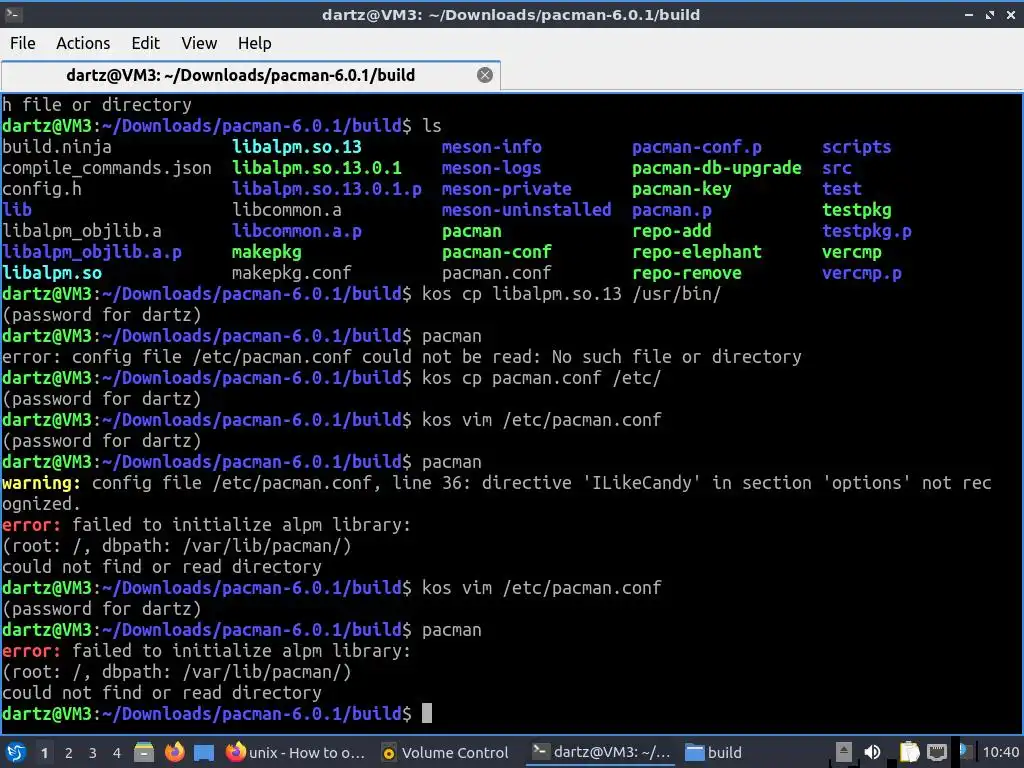Click the yellow 'warning:' text

tap(41, 483)
